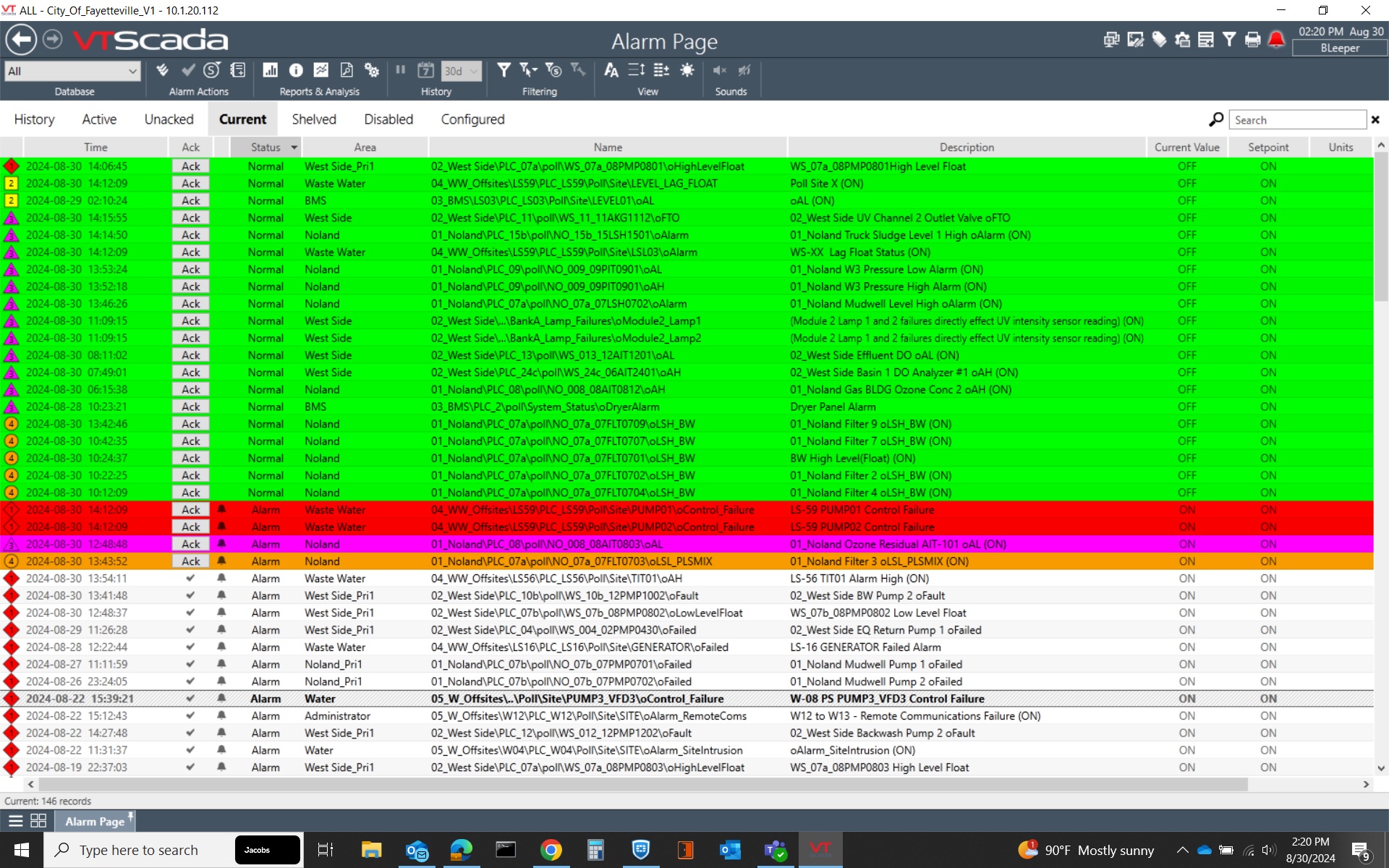The width and height of the screenshot is (1389, 868).
Task: Click the alarm Search input field
Action: (1296, 120)
